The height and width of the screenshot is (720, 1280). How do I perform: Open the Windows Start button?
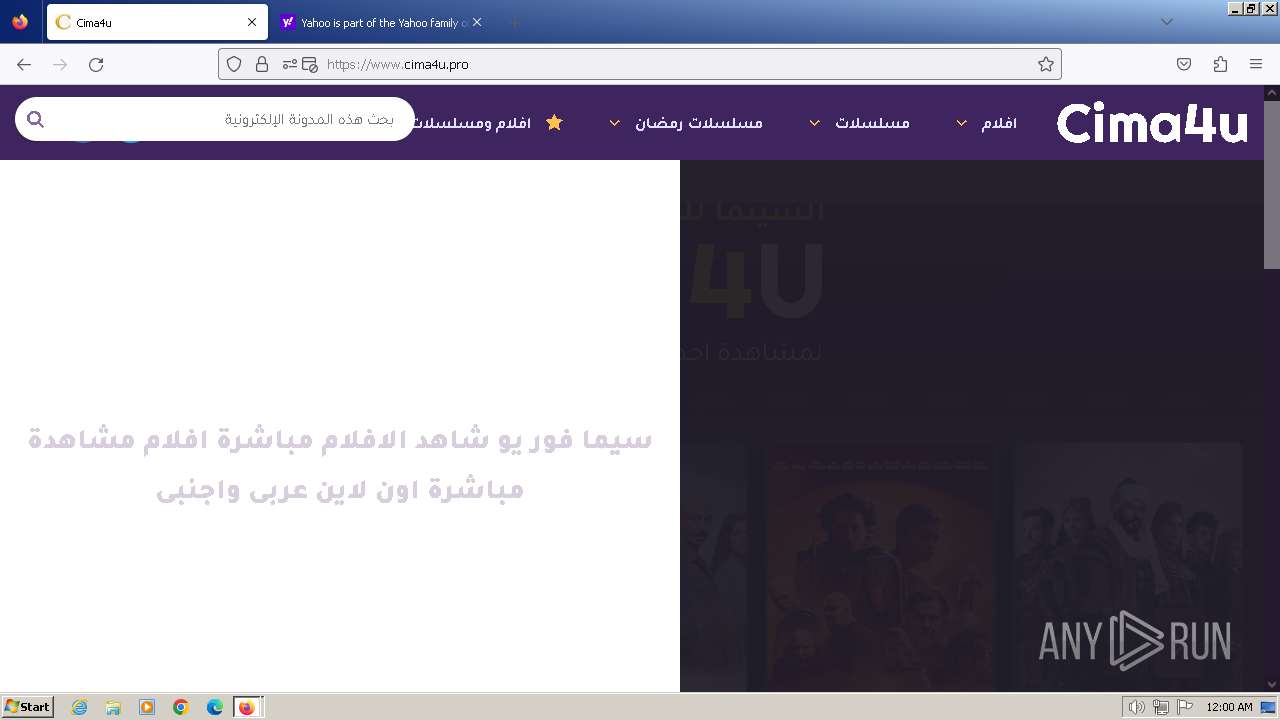pos(27,707)
